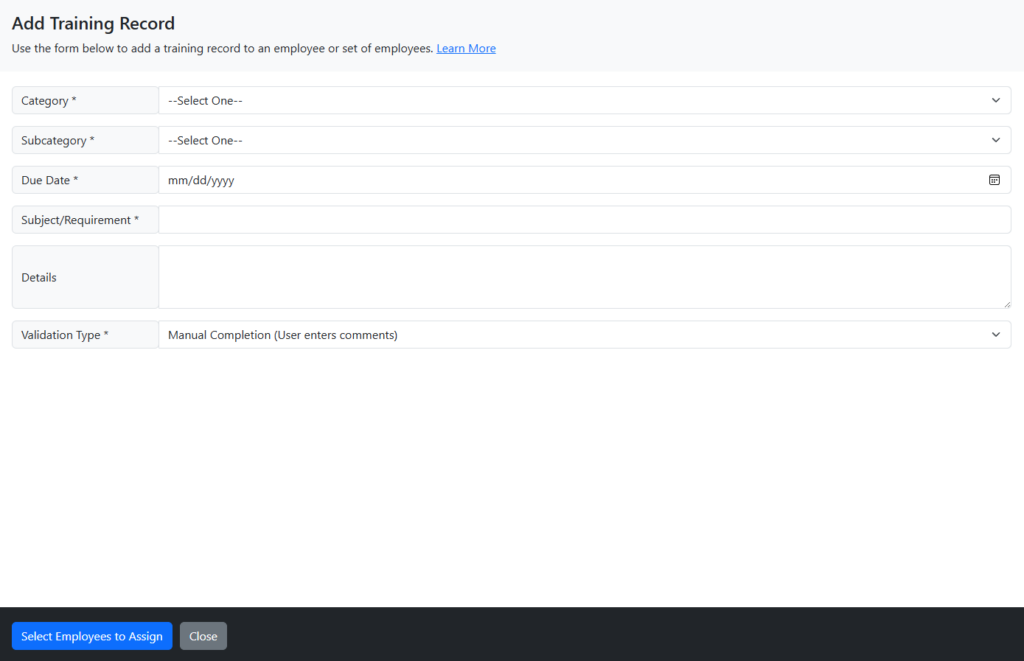1024x661 pixels.
Task: Focus the Subject/Requirement text field
Action: pos(584,220)
